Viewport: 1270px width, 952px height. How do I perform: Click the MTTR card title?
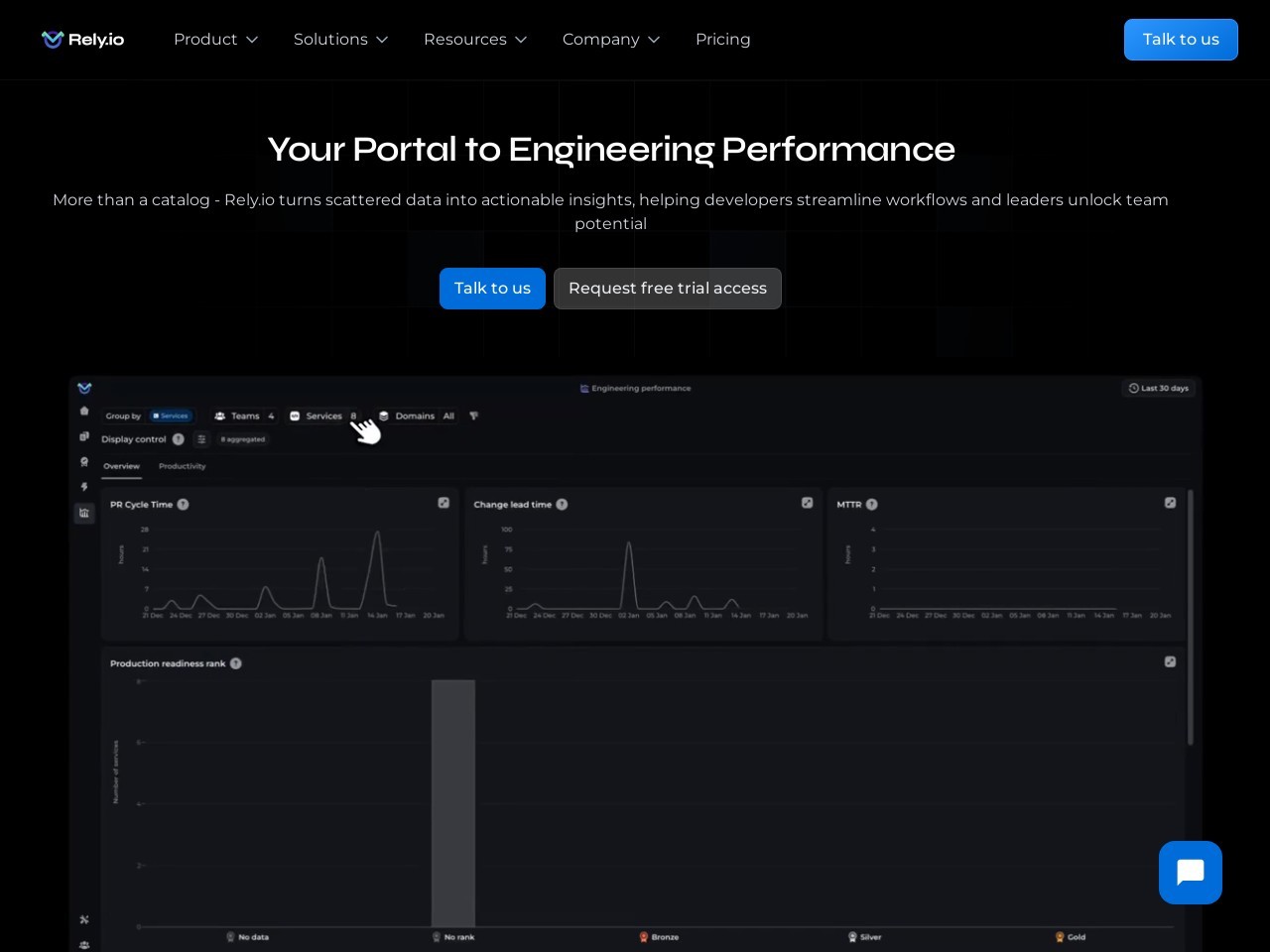[849, 505]
